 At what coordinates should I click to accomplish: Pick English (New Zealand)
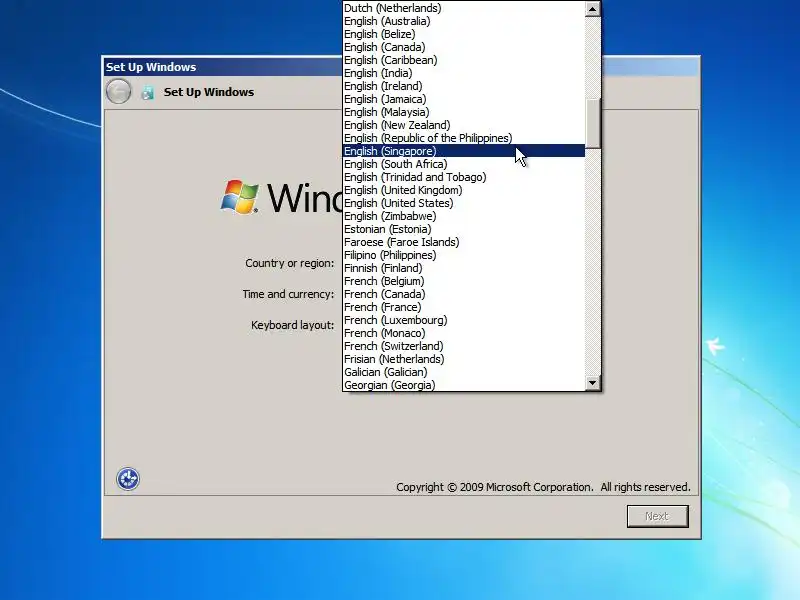463,125
